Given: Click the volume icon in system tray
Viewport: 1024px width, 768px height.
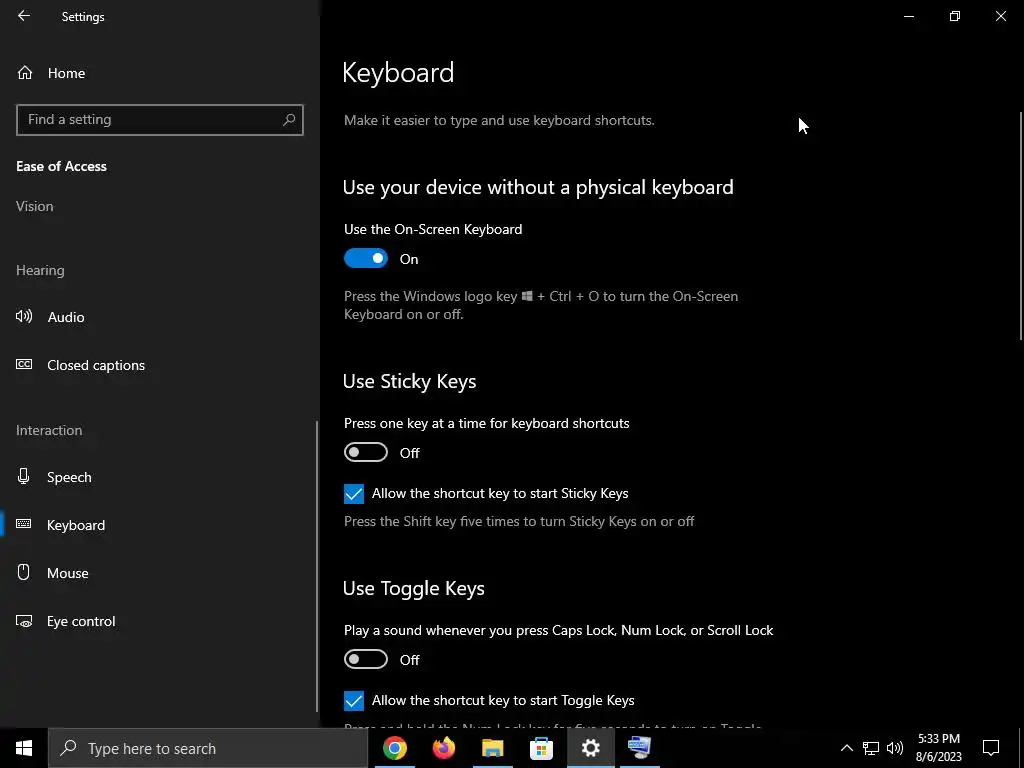Looking at the screenshot, I should tap(895, 748).
